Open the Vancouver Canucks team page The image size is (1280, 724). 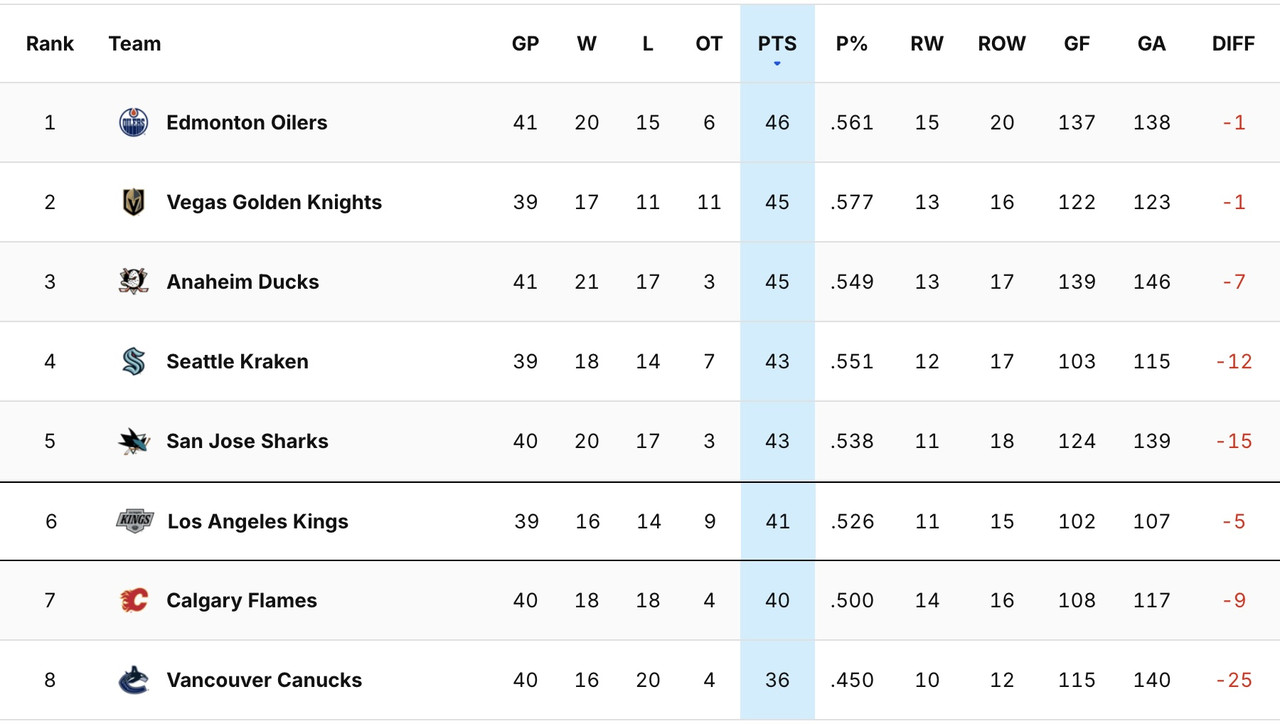(x=263, y=680)
